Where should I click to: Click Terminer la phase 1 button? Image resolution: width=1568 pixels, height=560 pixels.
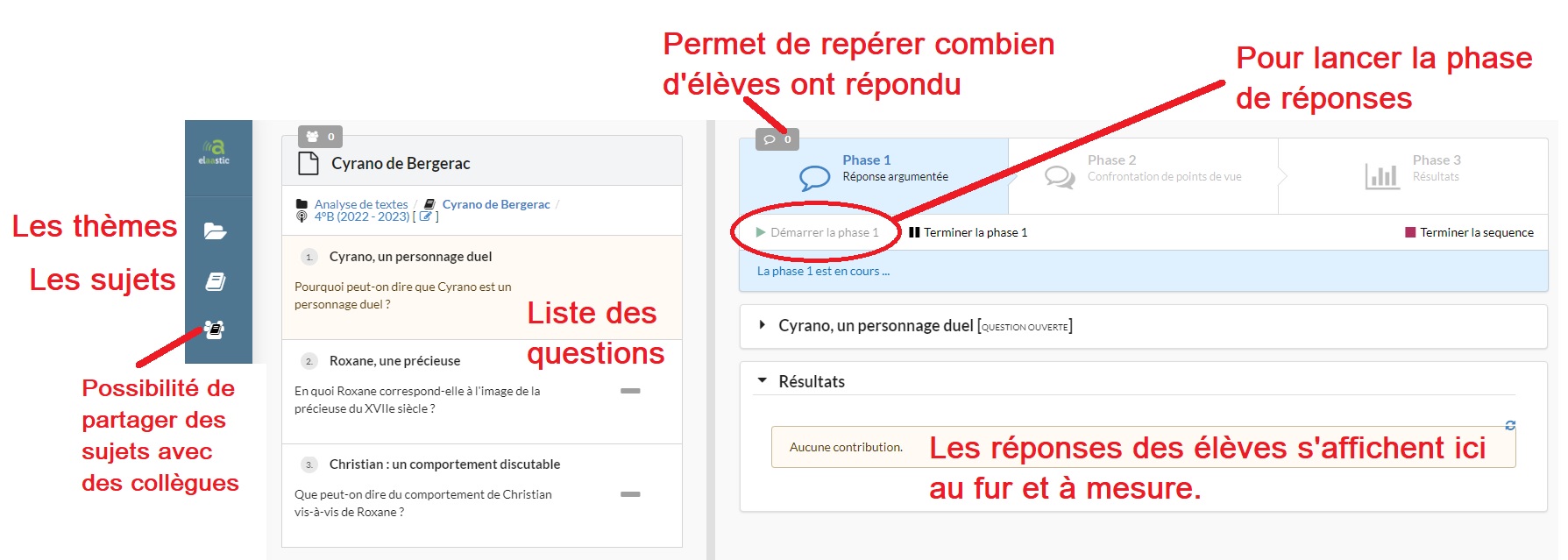(x=968, y=232)
